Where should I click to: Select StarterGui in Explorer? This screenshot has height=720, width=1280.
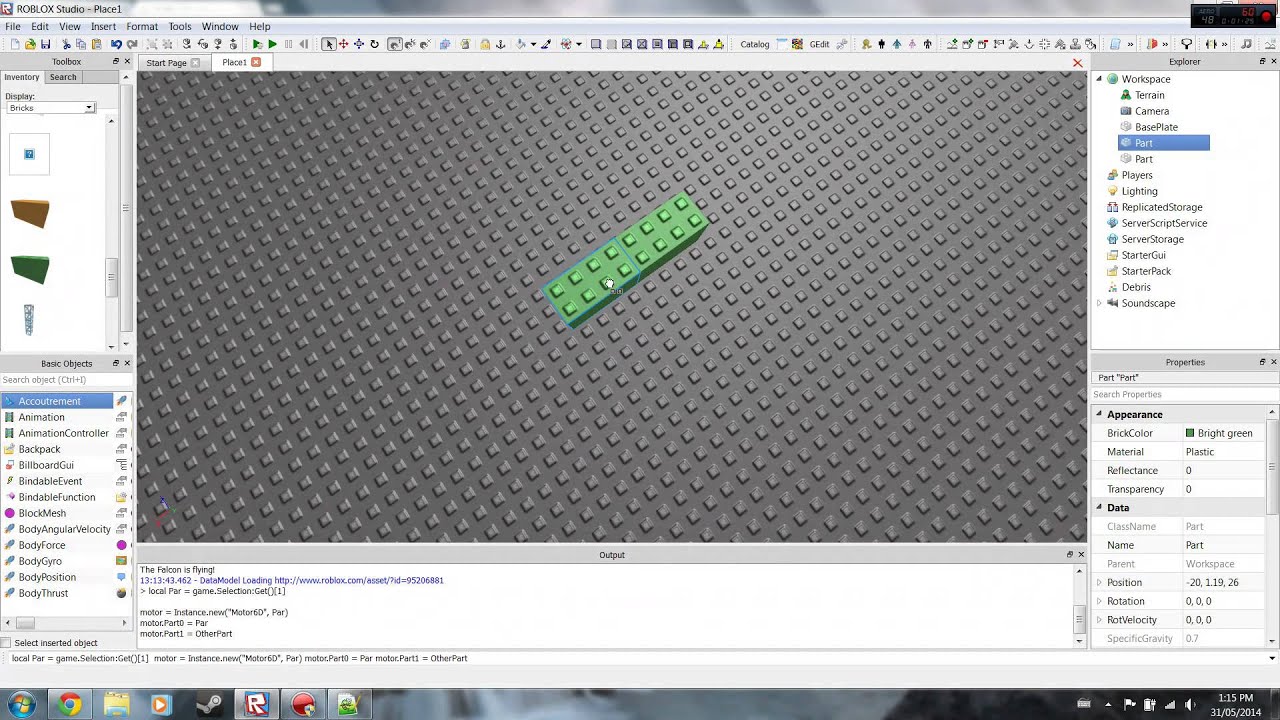1143,255
